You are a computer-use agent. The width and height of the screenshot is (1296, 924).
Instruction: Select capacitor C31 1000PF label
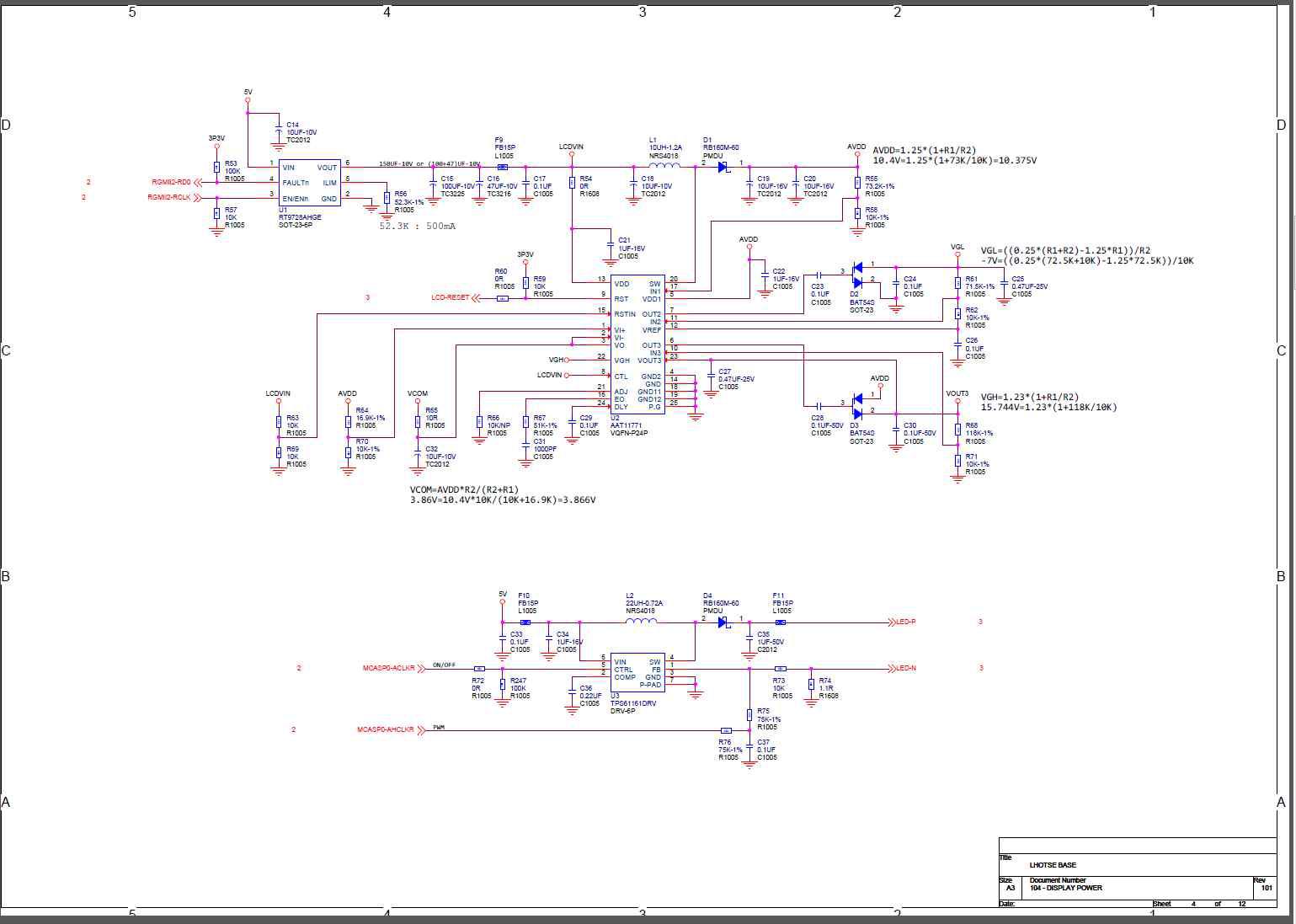click(x=545, y=449)
